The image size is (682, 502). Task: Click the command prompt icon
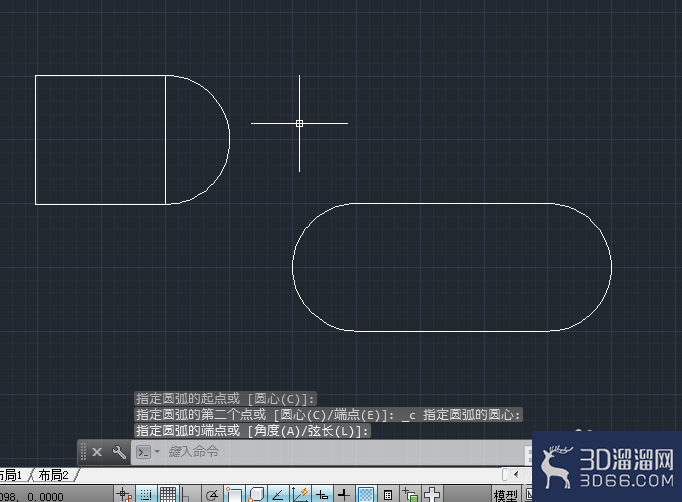pos(143,452)
